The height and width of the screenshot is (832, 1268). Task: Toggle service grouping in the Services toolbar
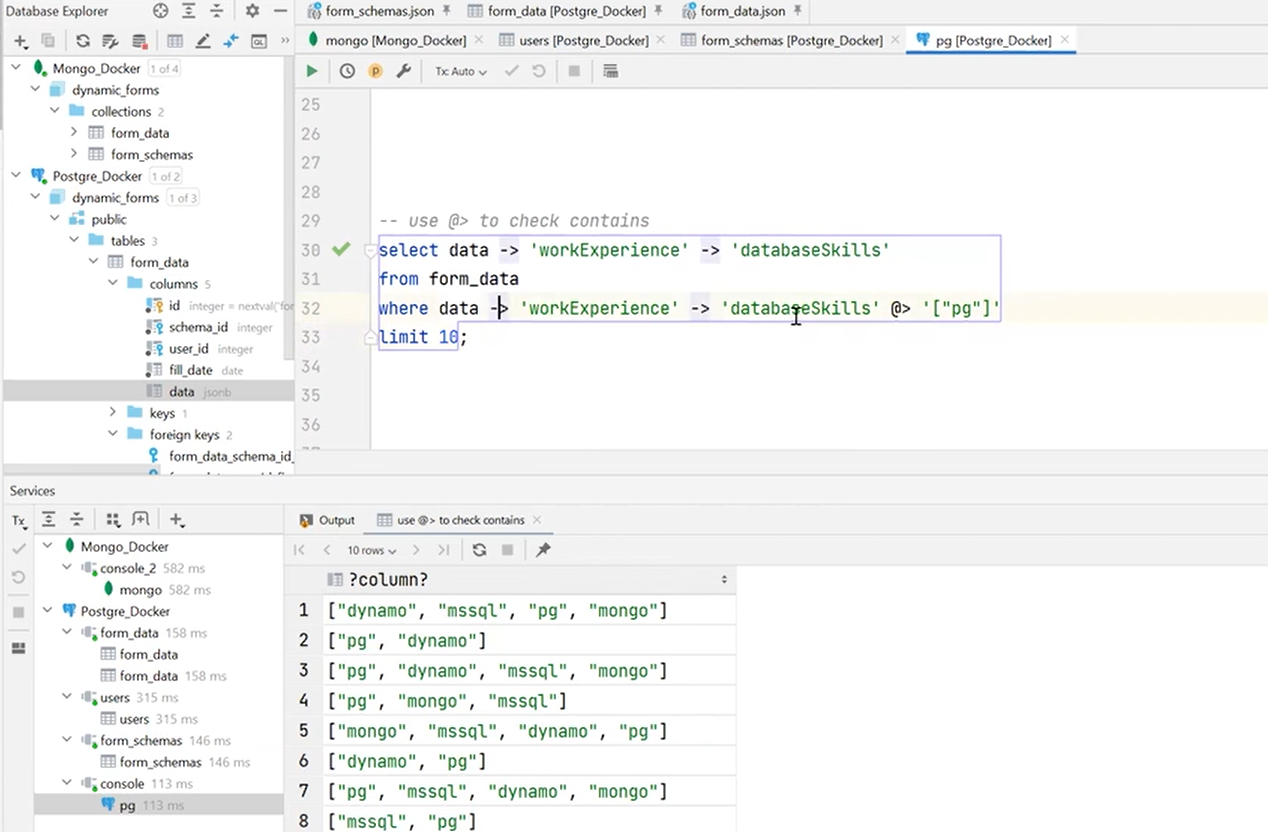(x=113, y=519)
